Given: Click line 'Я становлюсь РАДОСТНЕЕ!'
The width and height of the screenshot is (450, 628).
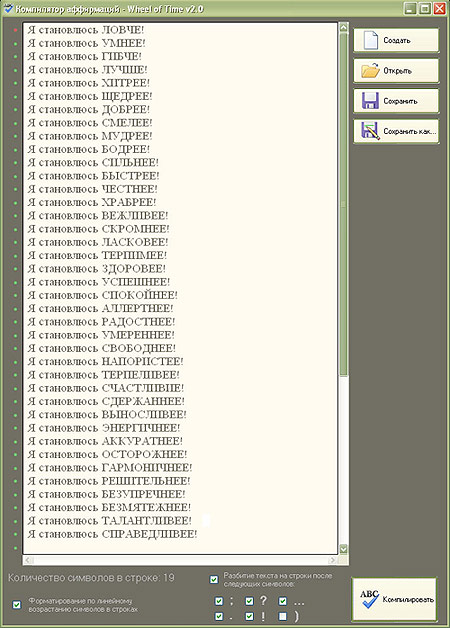Looking at the screenshot, I should [101, 322].
